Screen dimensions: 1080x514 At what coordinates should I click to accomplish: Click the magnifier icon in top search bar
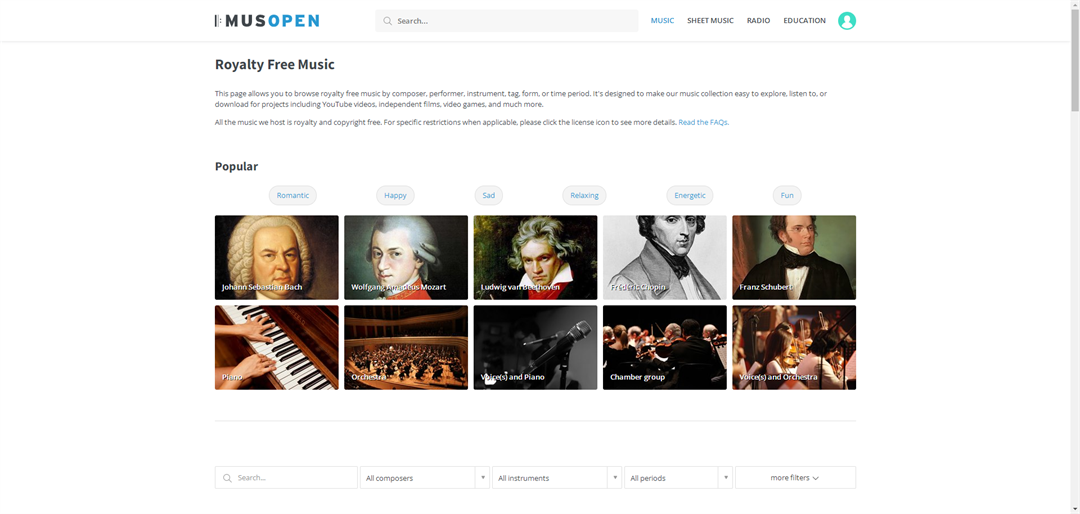[388, 21]
